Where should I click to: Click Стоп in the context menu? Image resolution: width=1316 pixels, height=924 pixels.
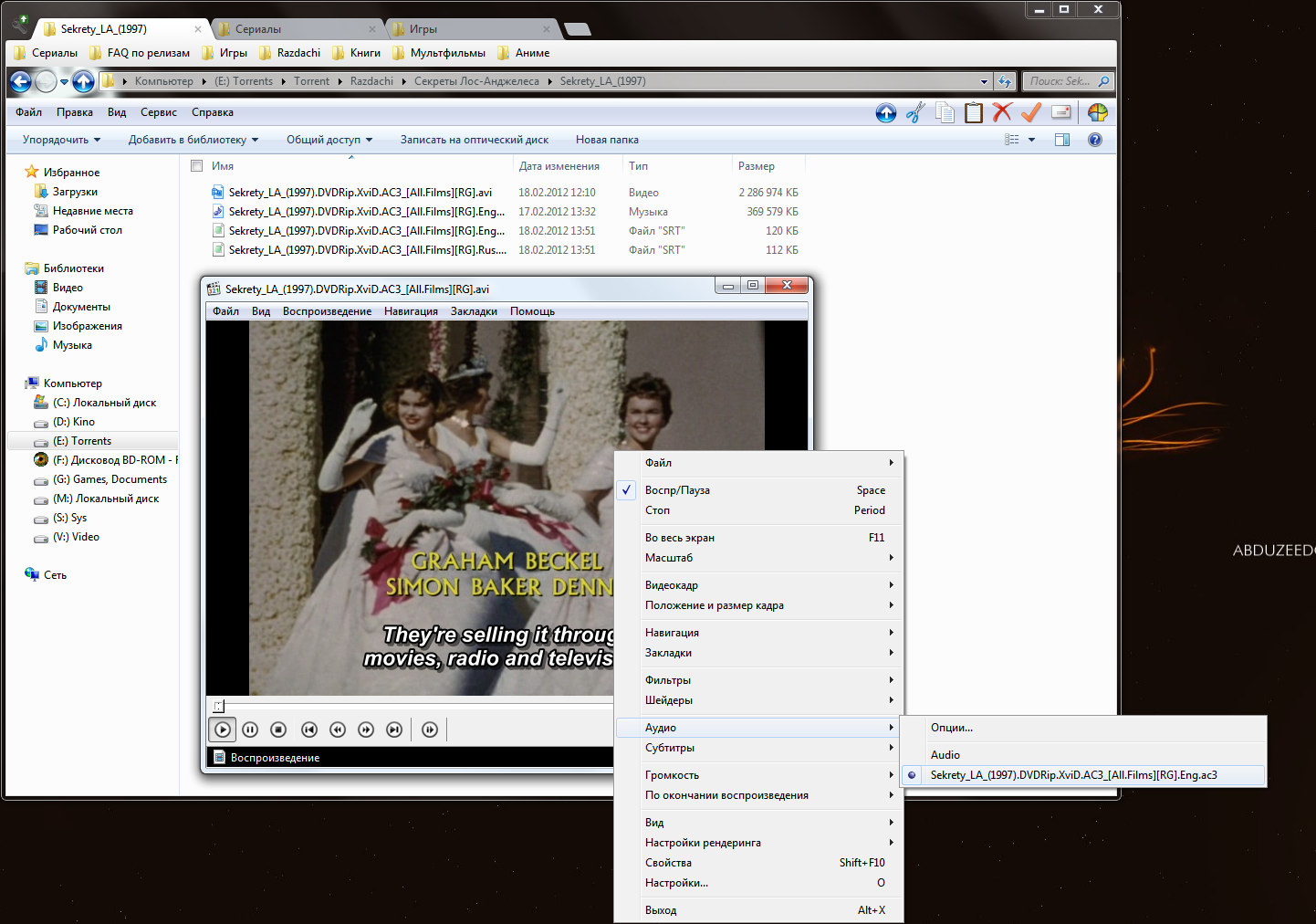pyautogui.click(x=759, y=510)
